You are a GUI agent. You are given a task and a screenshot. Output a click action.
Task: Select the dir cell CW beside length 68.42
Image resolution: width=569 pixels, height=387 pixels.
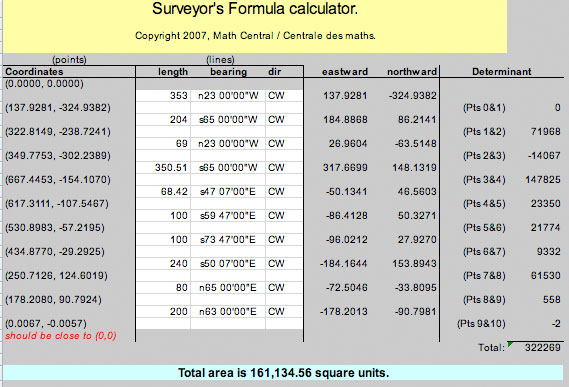tap(284, 191)
